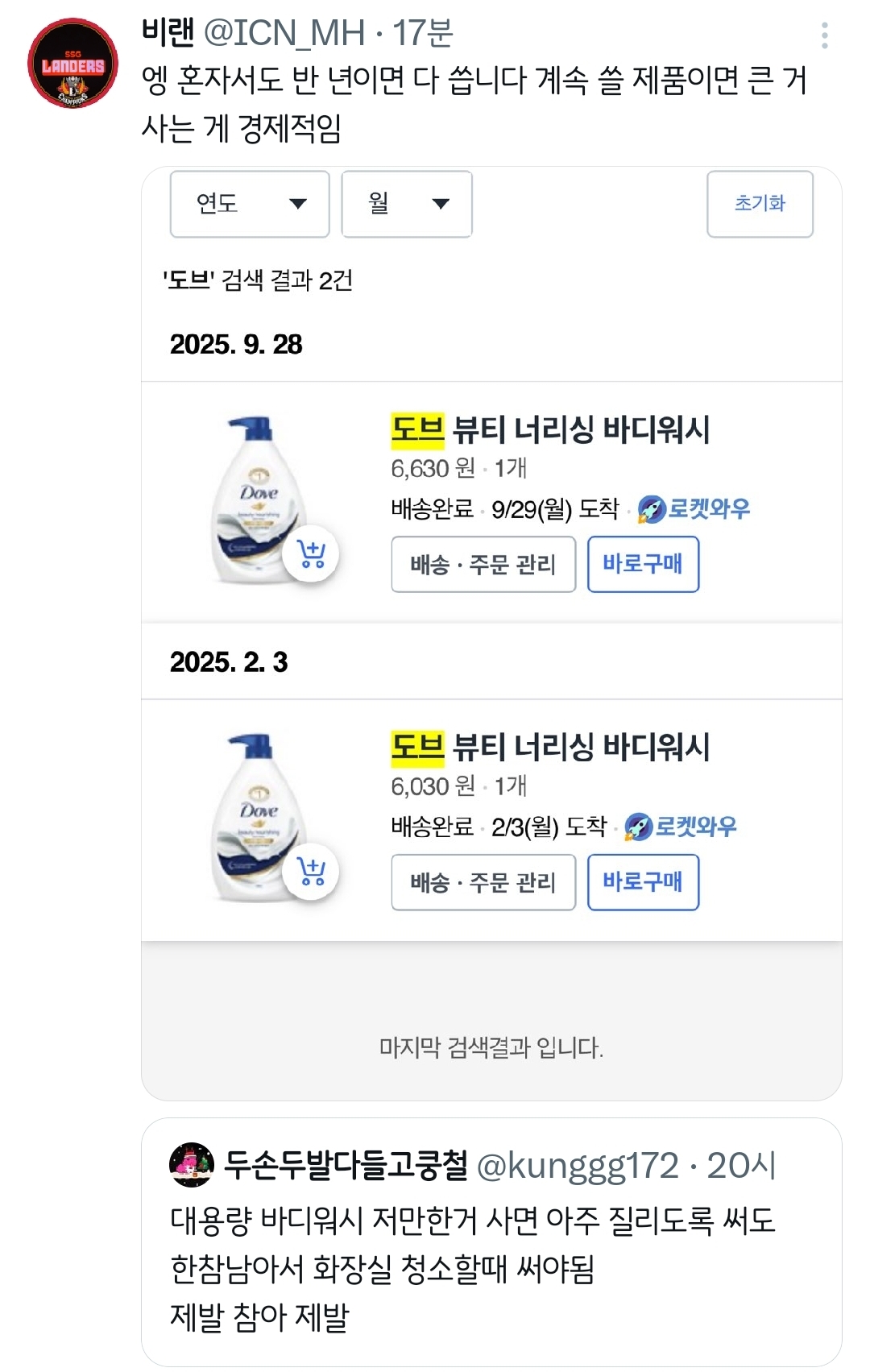Click 바로구매 for the 2025. 9. 28 order
The width and height of the screenshot is (870, 1372).
click(643, 565)
